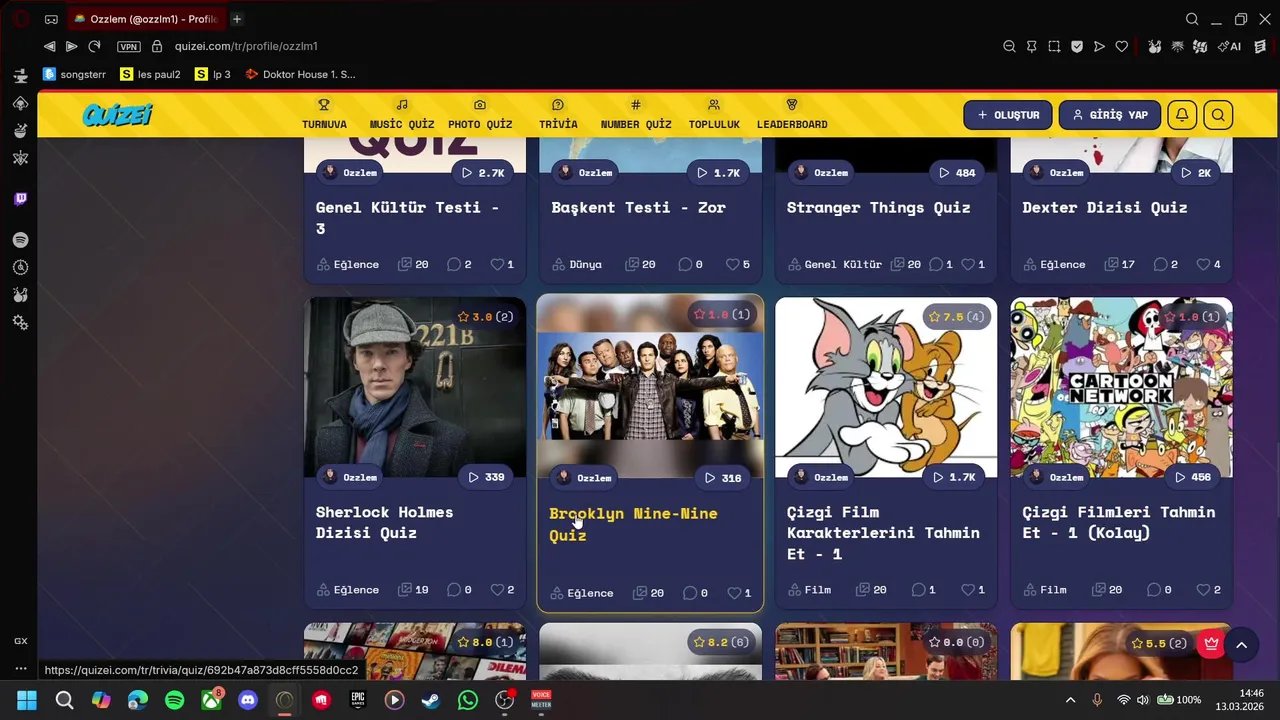Image resolution: width=1280 pixels, height=720 pixels.
Task: Open Steam from the taskbar
Action: click(431, 700)
